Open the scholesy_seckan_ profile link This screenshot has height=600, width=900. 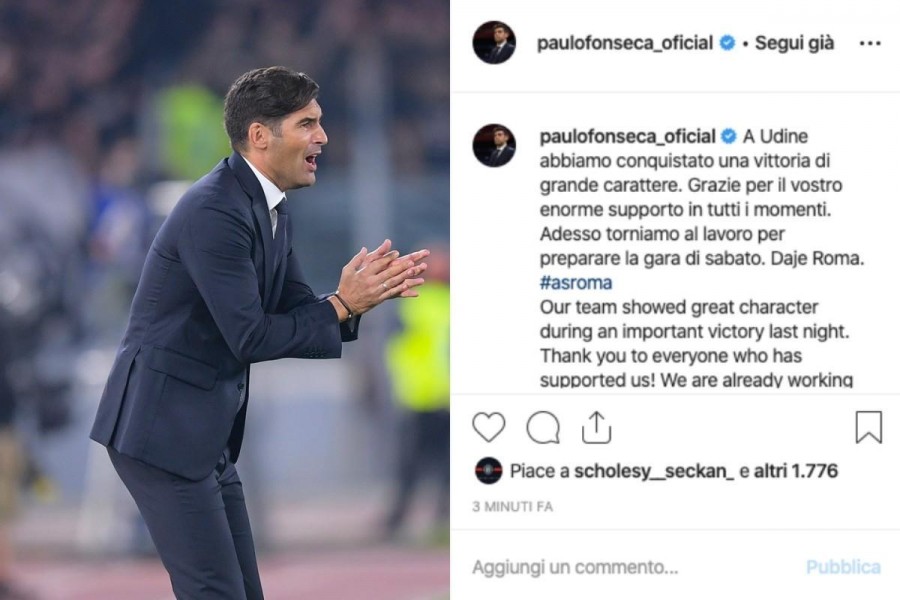pos(654,471)
